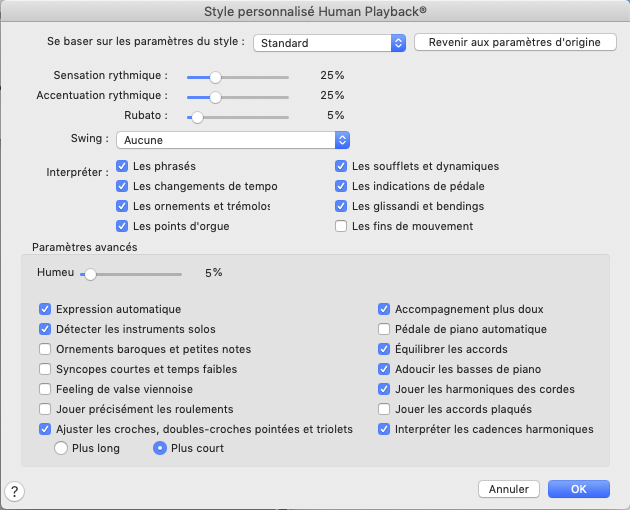This screenshot has width=630, height=510.
Task: Confirm with the OK button
Action: pyautogui.click(x=579, y=489)
